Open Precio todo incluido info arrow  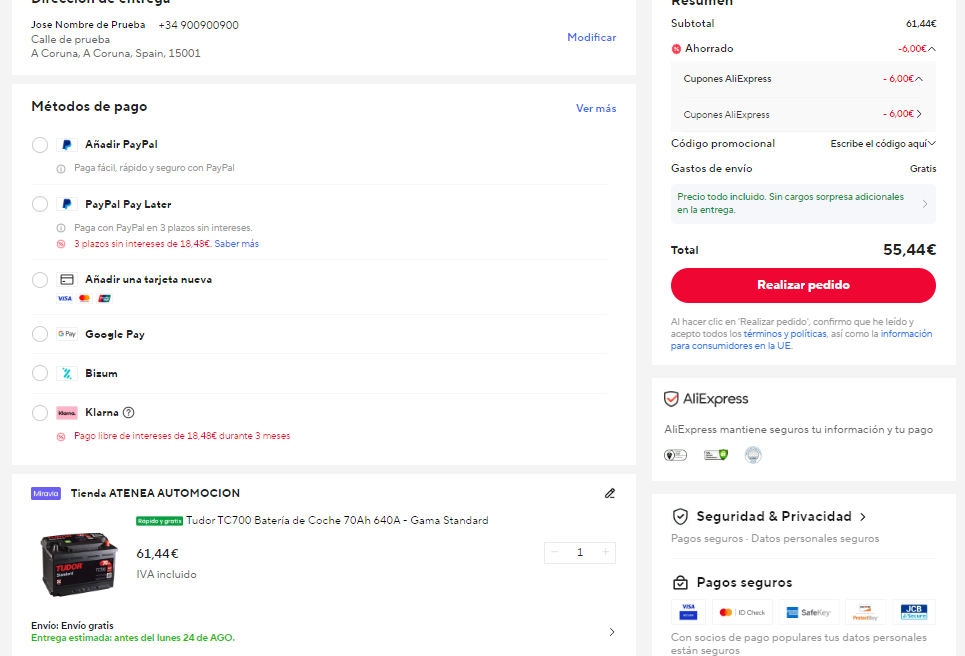click(925, 204)
